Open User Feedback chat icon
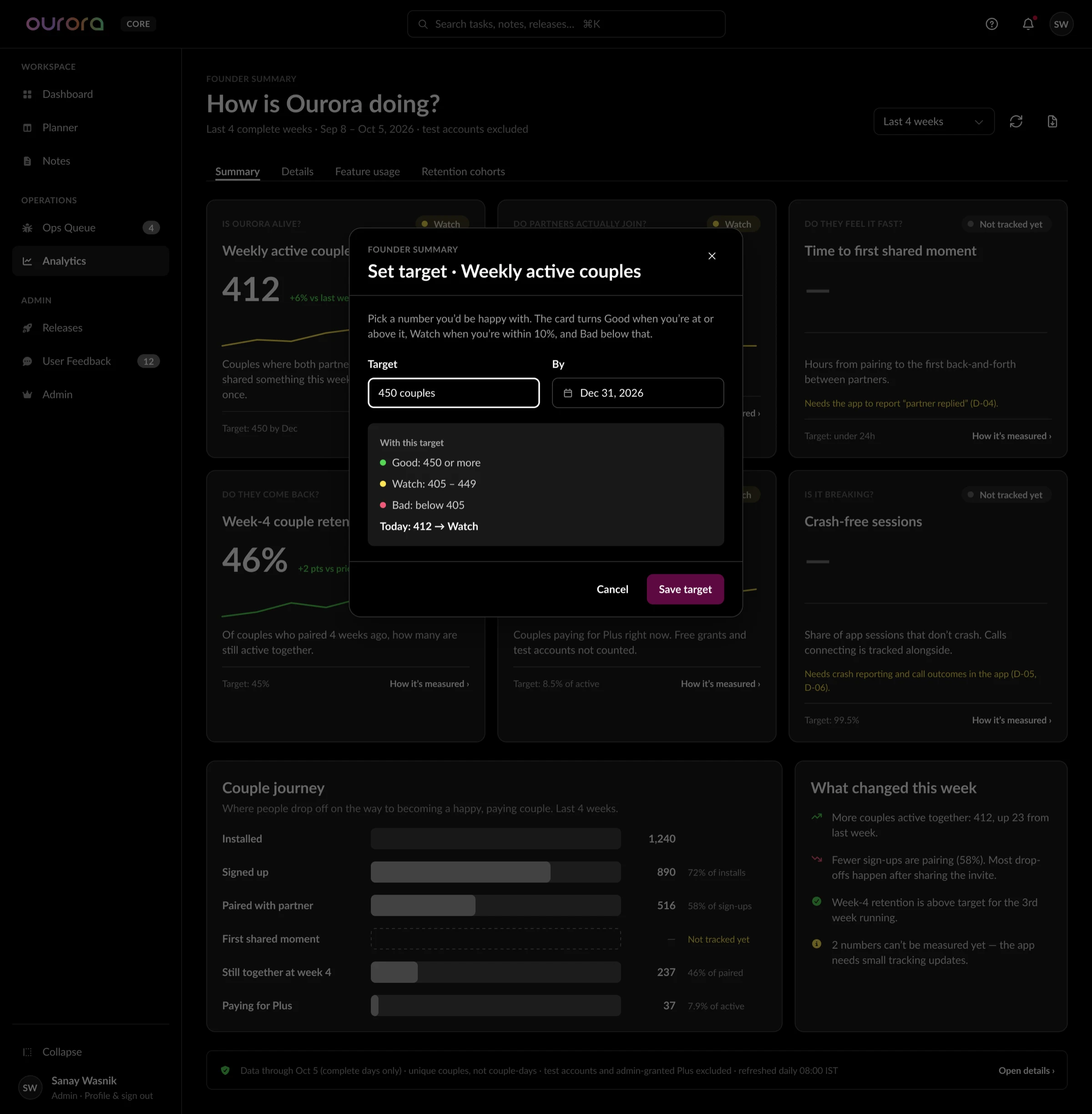 tap(27, 361)
